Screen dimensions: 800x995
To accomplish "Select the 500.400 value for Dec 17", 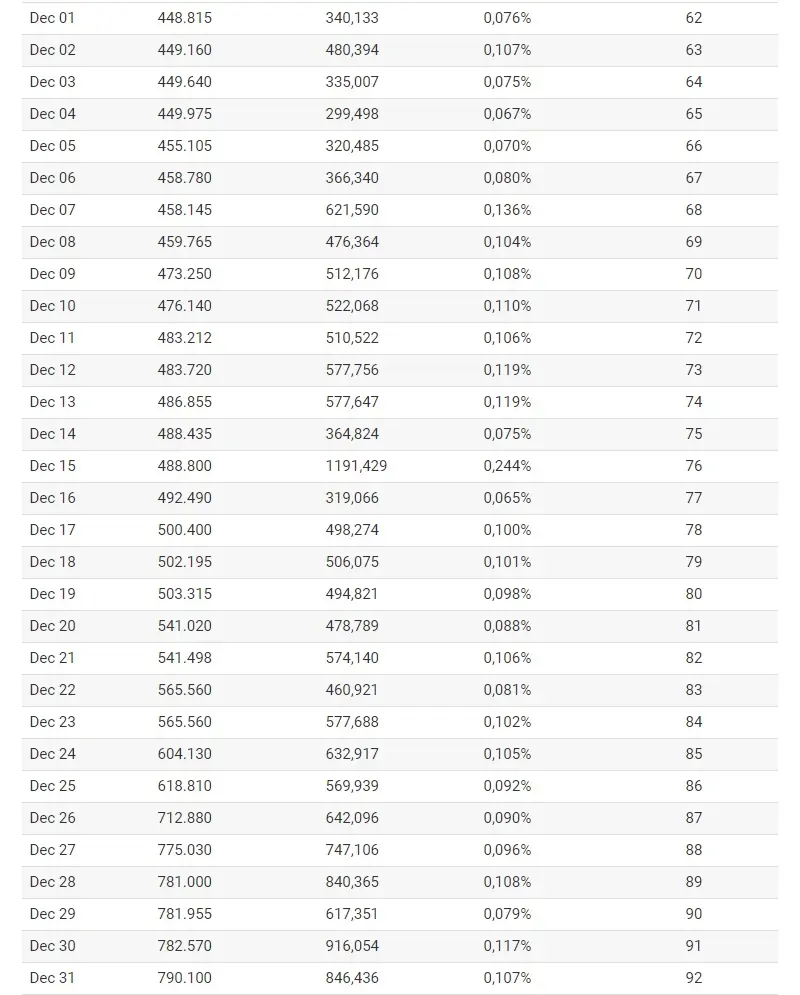I will click(x=185, y=529).
